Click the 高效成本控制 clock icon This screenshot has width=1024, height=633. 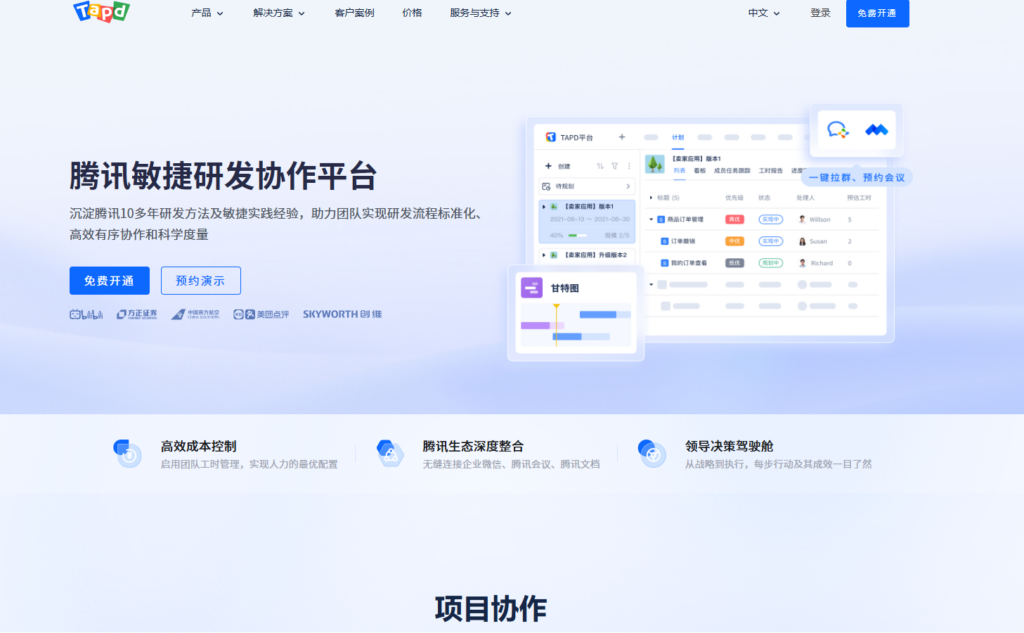pos(128,452)
